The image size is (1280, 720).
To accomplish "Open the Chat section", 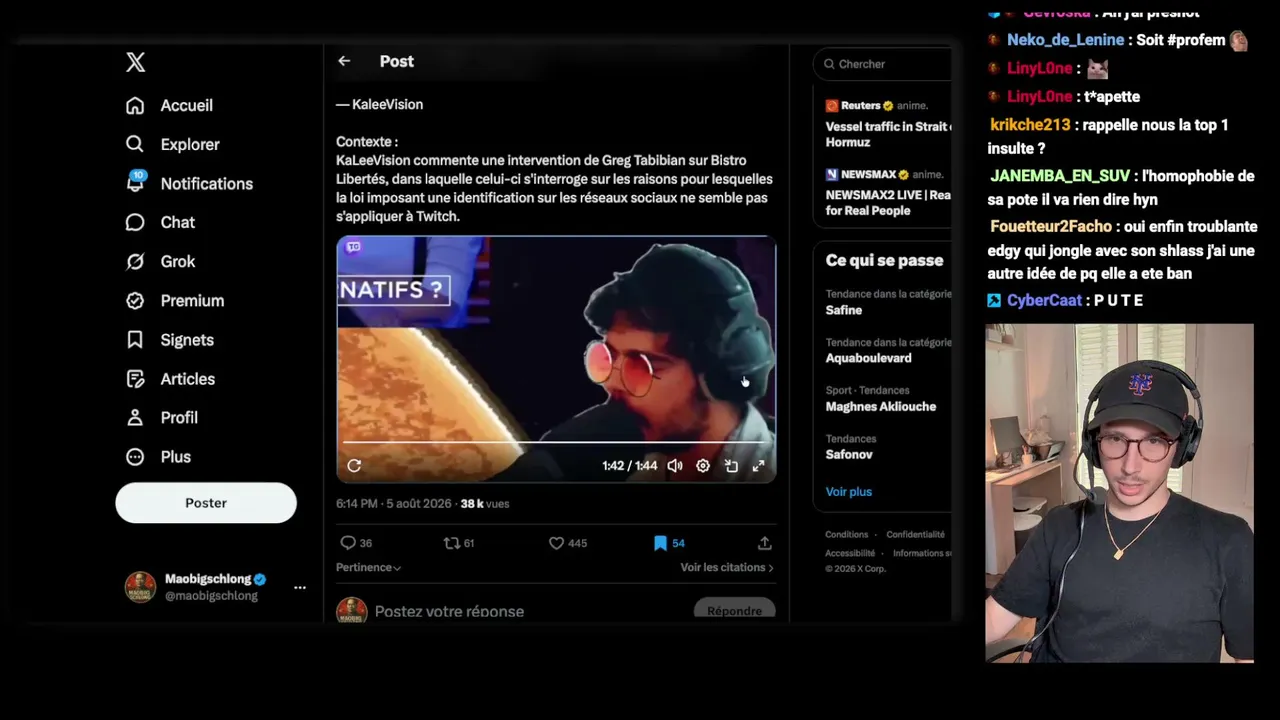I will 161,222.
